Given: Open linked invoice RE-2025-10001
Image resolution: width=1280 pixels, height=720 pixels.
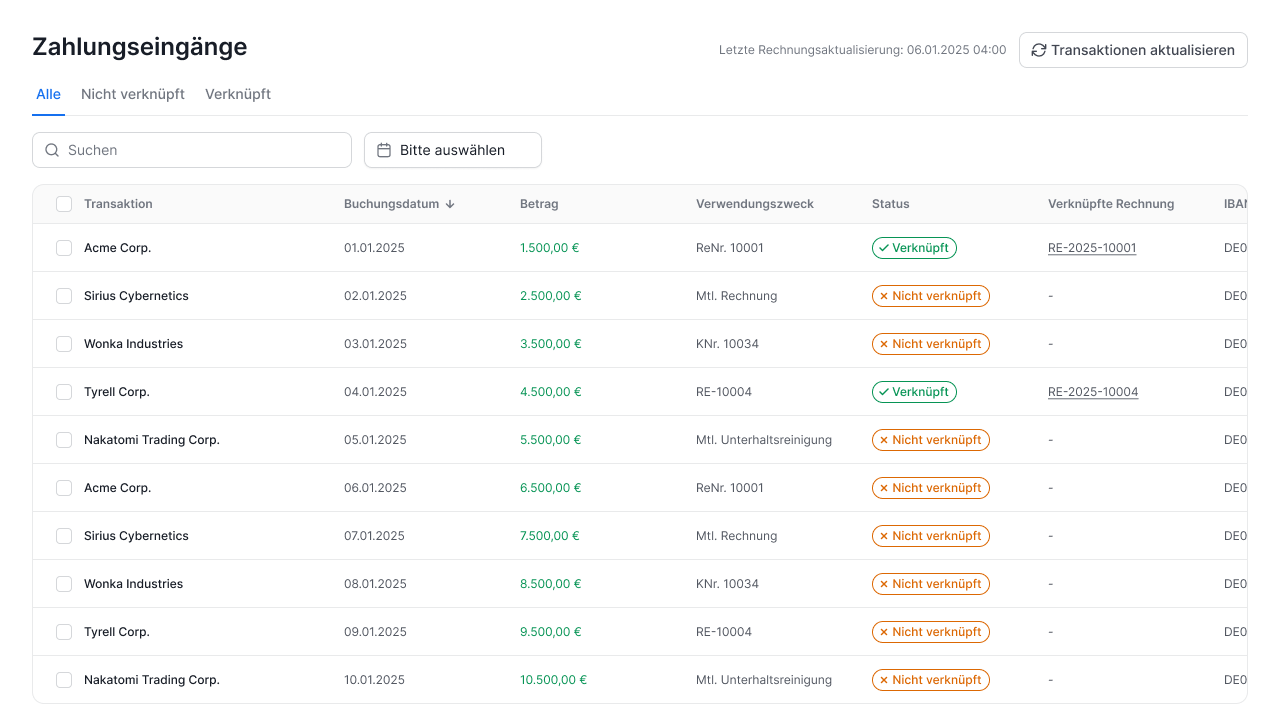Looking at the screenshot, I should click(x=1092, y=248).
